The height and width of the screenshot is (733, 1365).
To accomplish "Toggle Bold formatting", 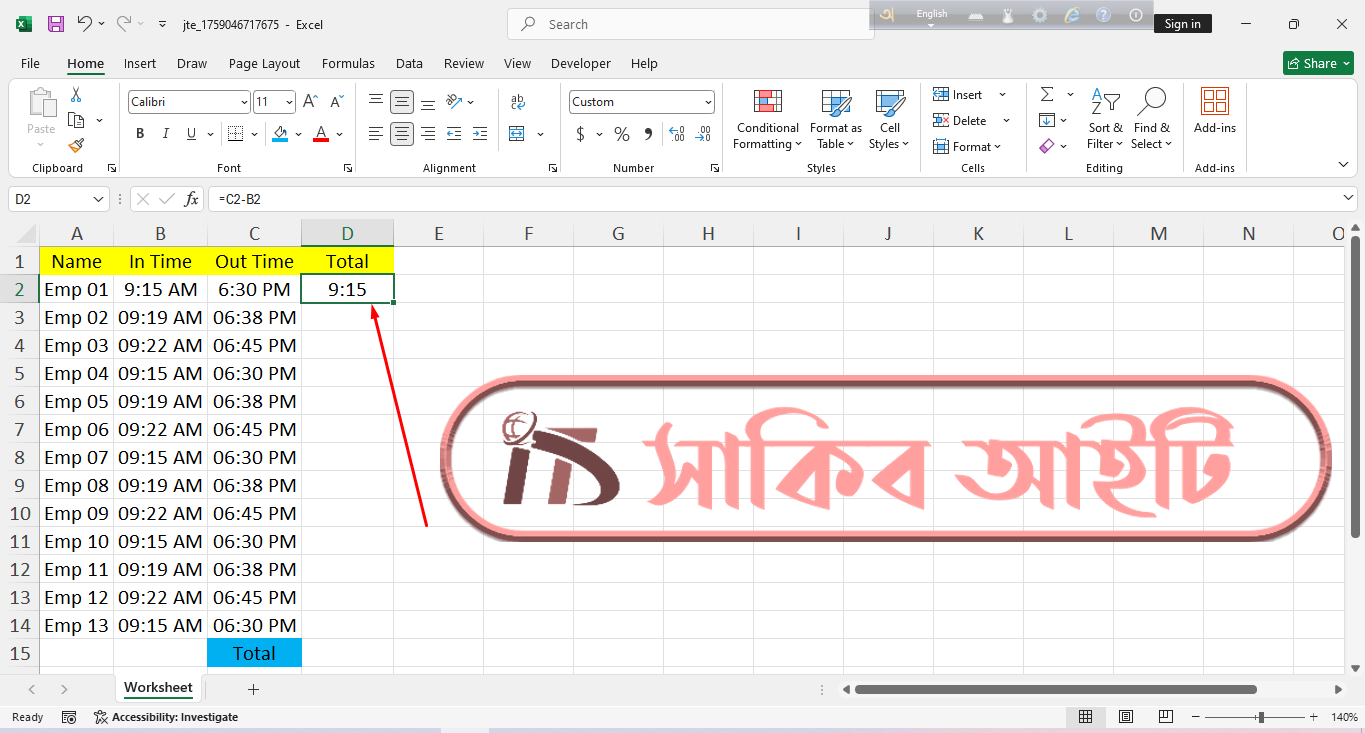I will pyautogui.click(x=140, y=134).
